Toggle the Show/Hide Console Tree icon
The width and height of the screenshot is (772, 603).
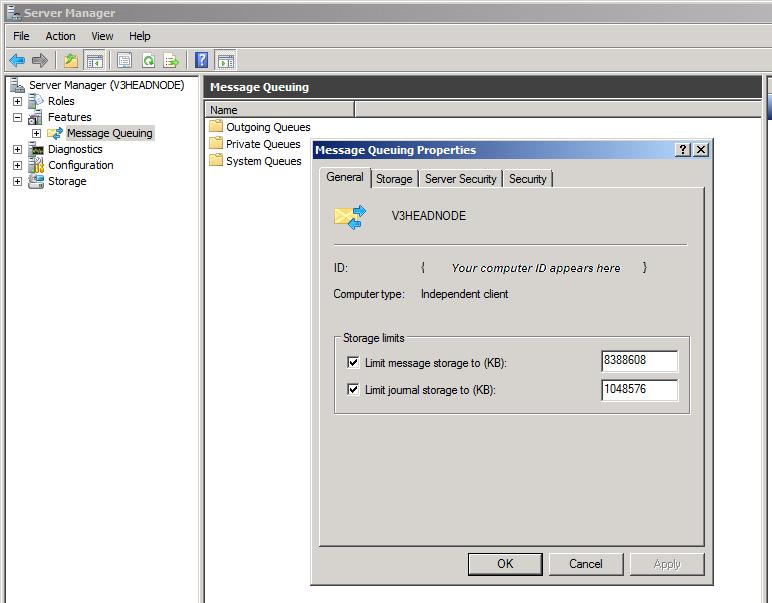(x=94, y=61)
